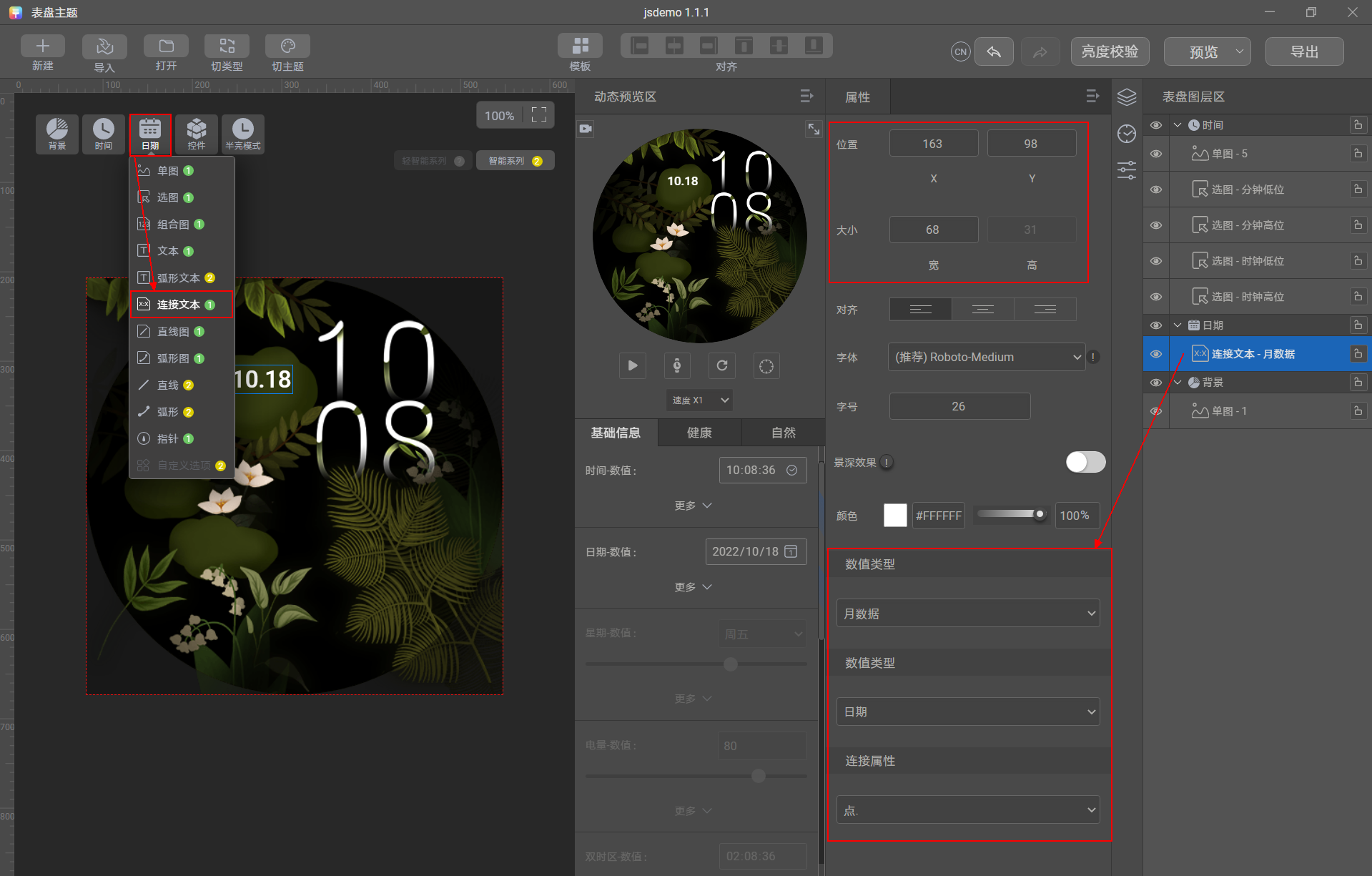Open the layers stack icon in sidebar

[x=1127, y=97]
